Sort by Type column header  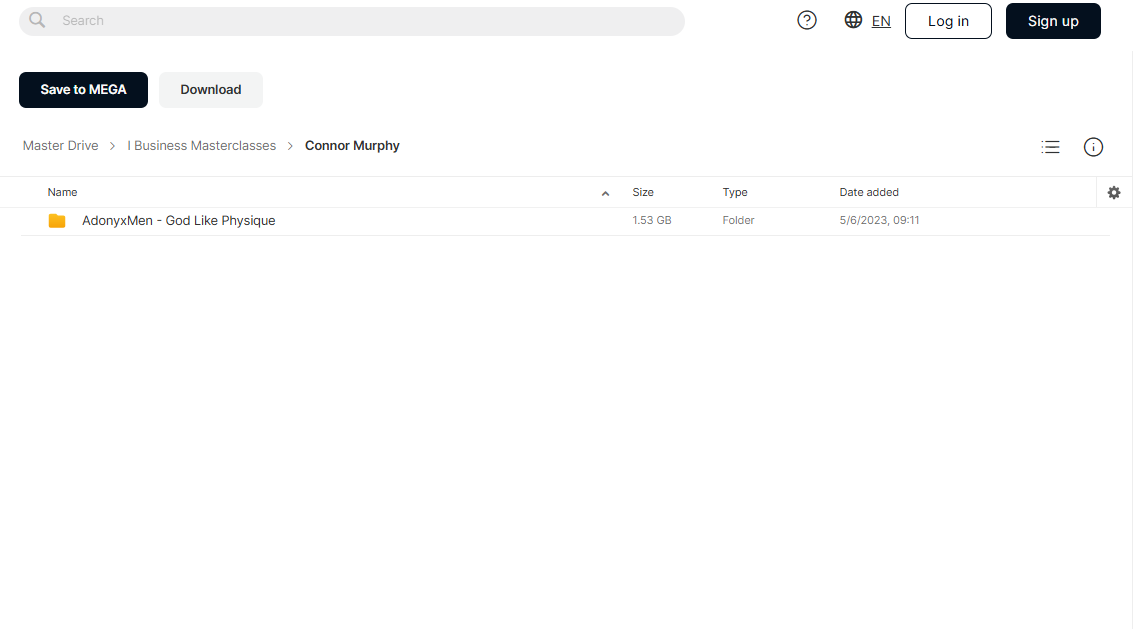[735, 192]
